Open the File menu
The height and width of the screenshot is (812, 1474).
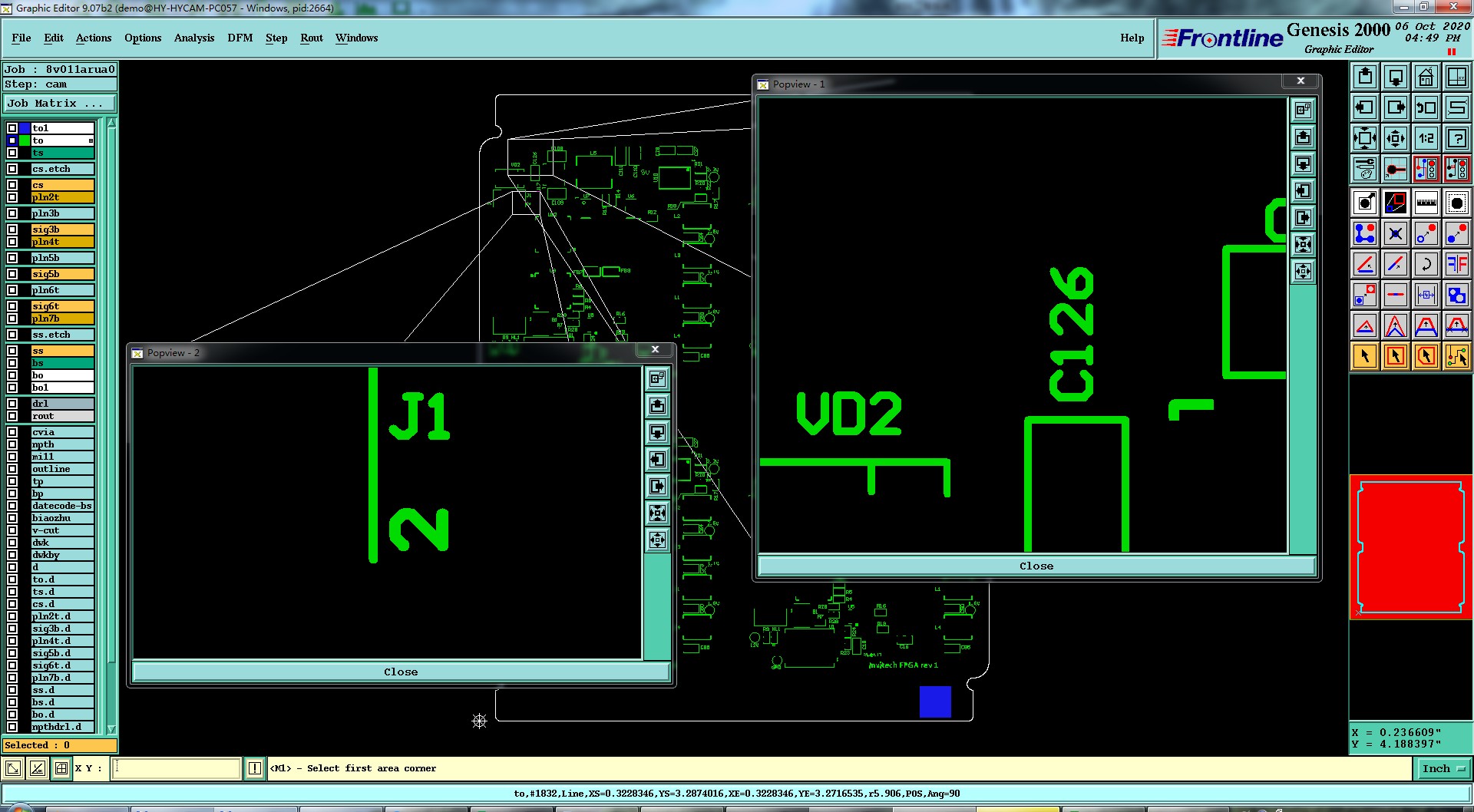point(21,38)
